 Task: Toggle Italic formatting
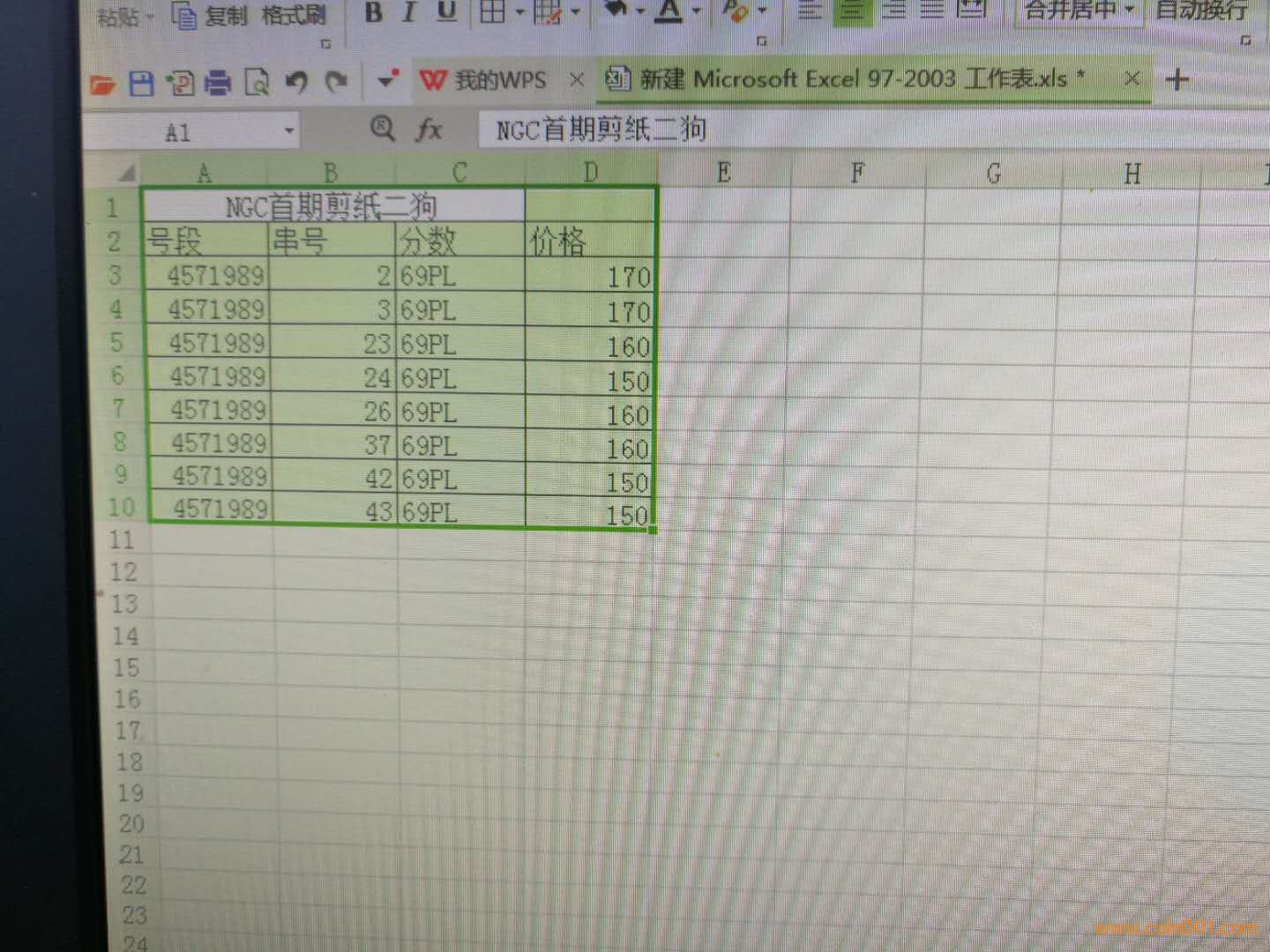point(409,12)
